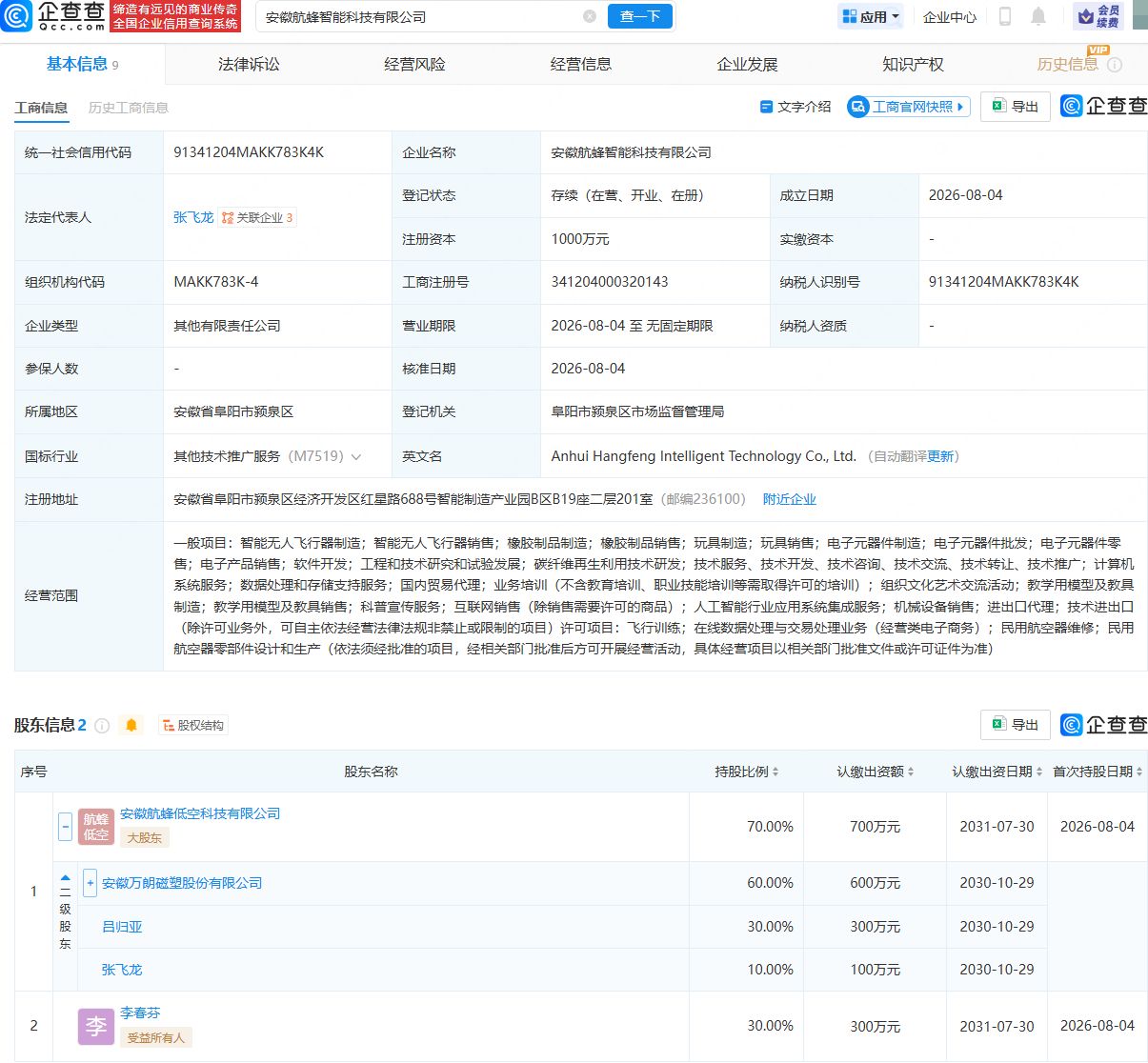This screenshot has width=1148, height=1063.
Task: Switch to 知识产权 tab
Action: (913, 64)
